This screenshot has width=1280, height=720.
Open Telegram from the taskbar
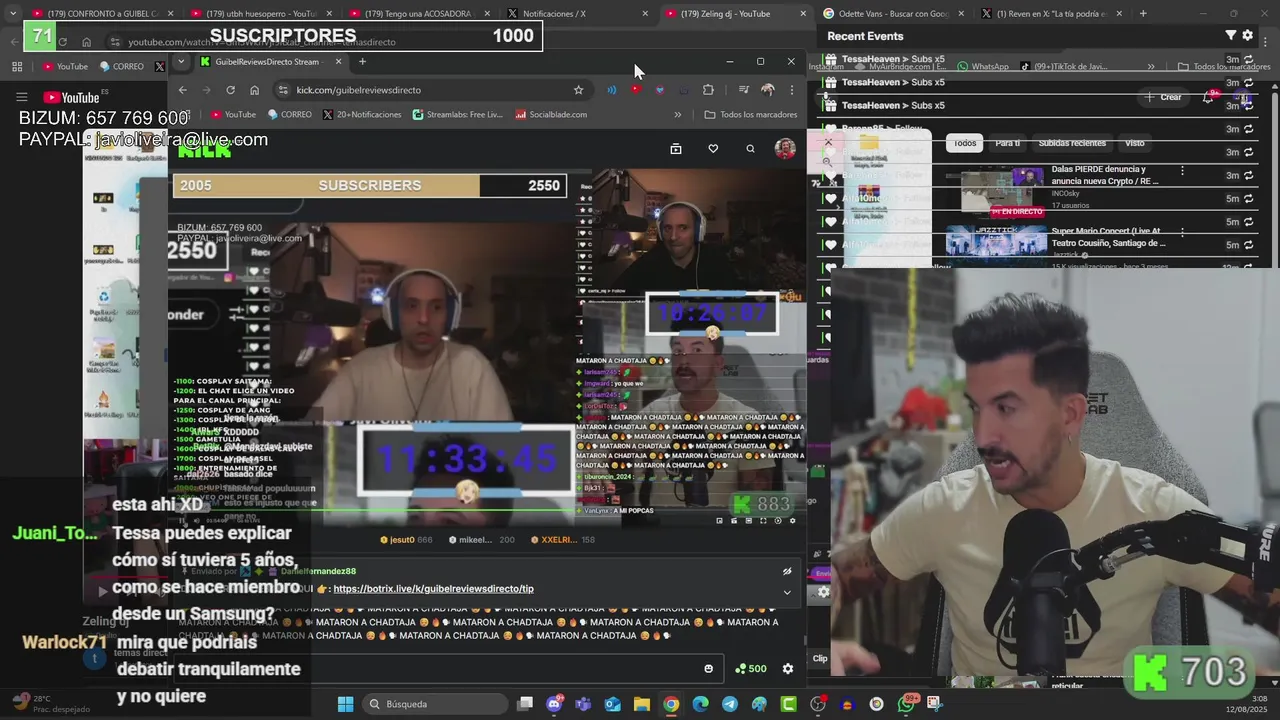coord(730,704)
